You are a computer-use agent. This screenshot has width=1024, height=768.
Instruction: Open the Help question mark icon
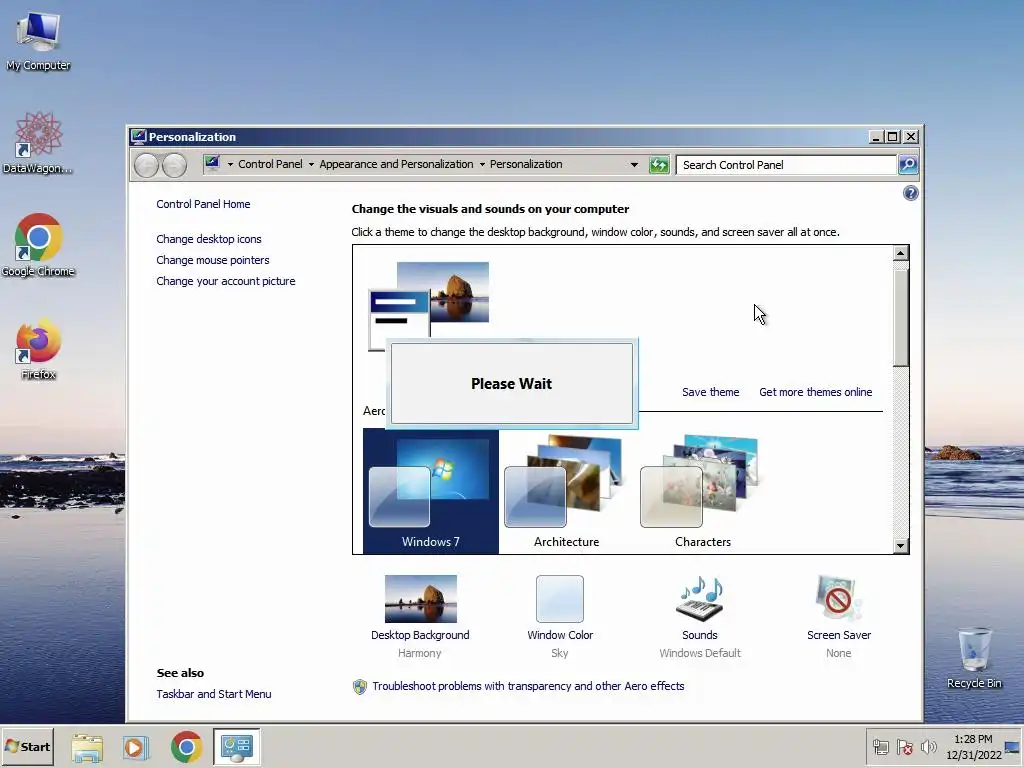tap(910, 193)
